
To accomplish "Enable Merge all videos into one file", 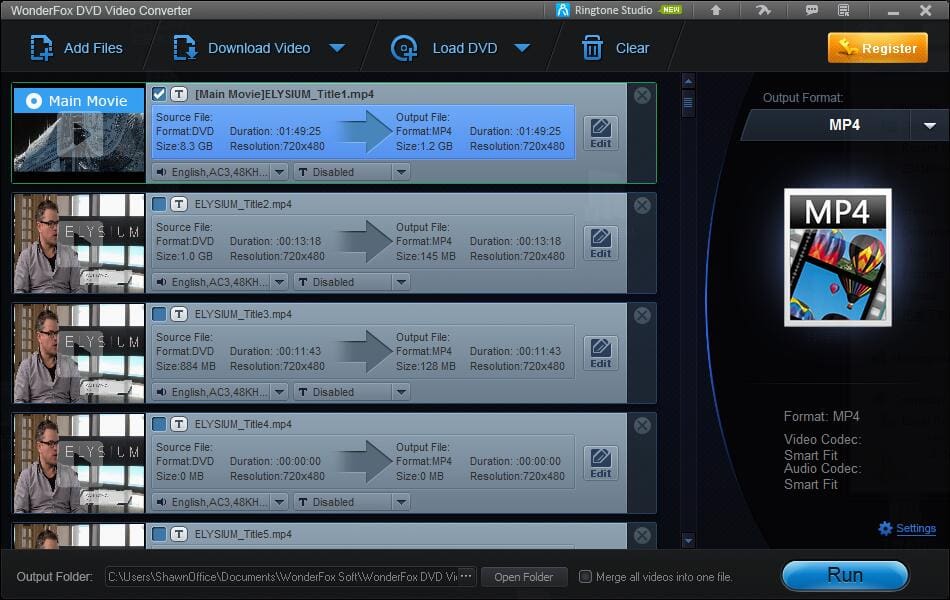I will (586, 576).
